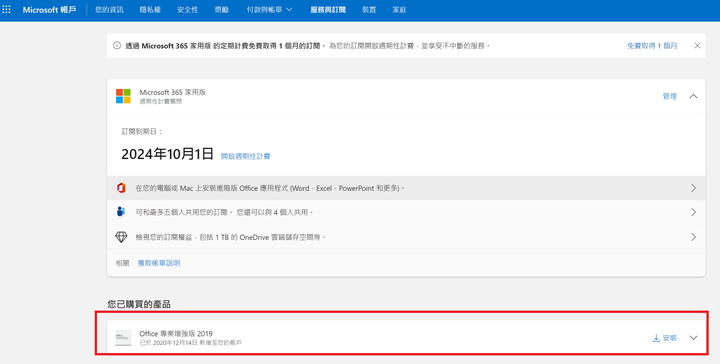The image size is (720, 364).
Task: Click the diamond benefits icon
Action: click(x=121, y=237)
